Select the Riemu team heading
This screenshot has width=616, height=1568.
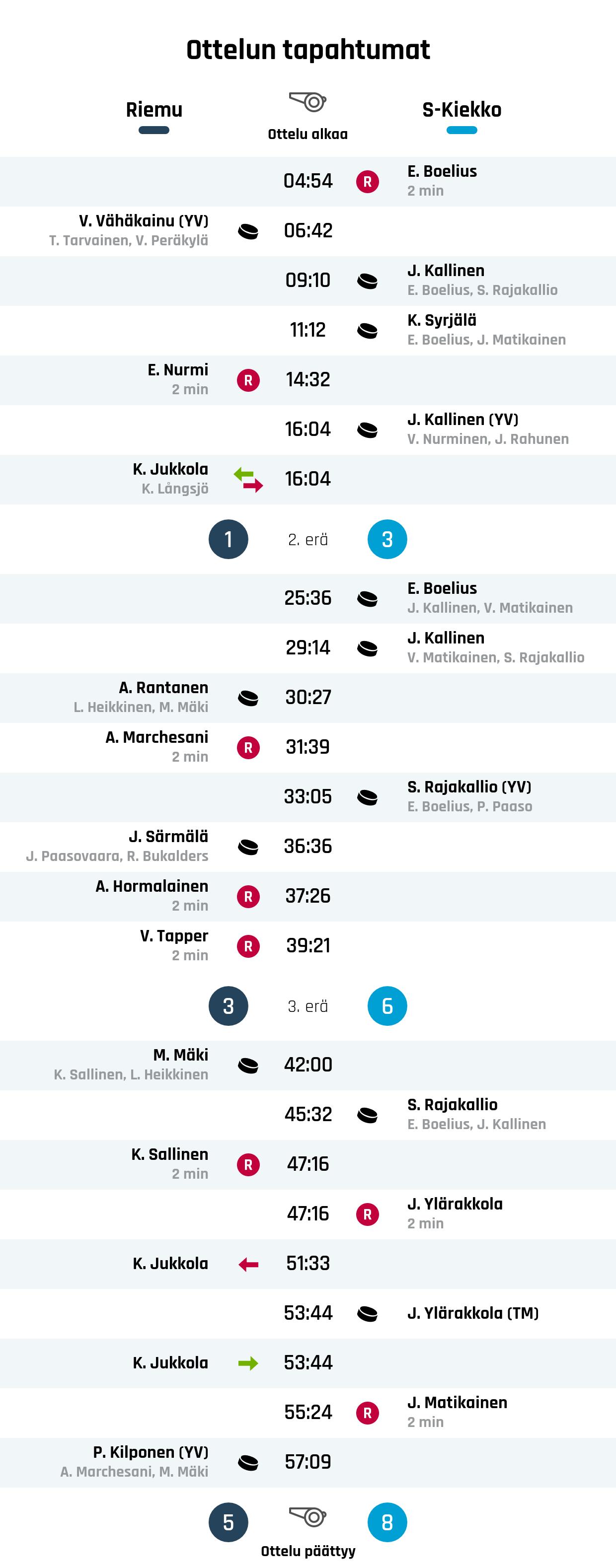[x=154, y=110]
